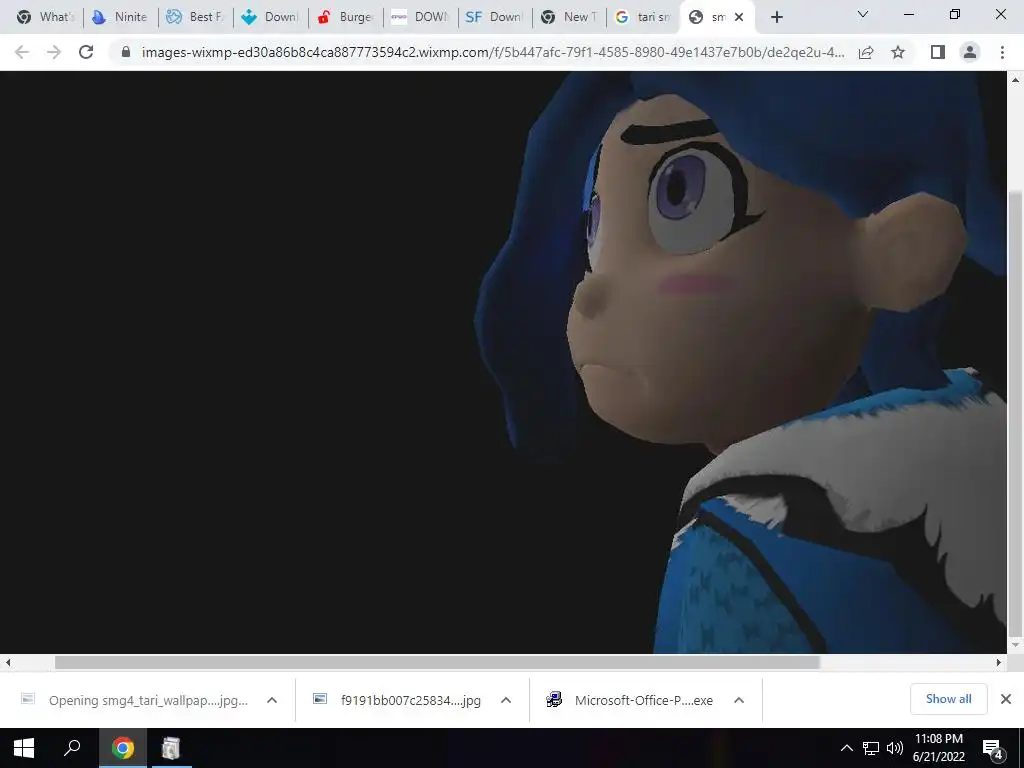
Task: Switch to the "New T" tab
Action: [569, 17]
